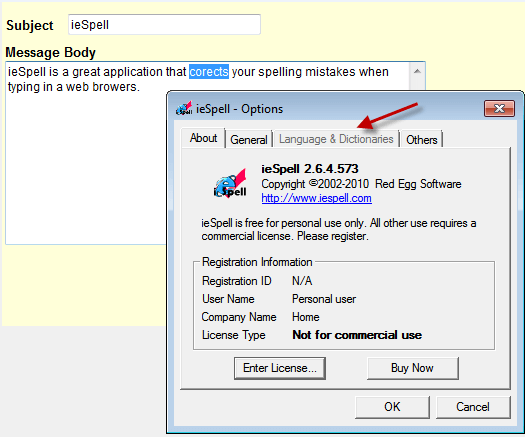Click the message body scrollbar up arrow
This screenshot has width=525, height=437.
coord(417,71)
